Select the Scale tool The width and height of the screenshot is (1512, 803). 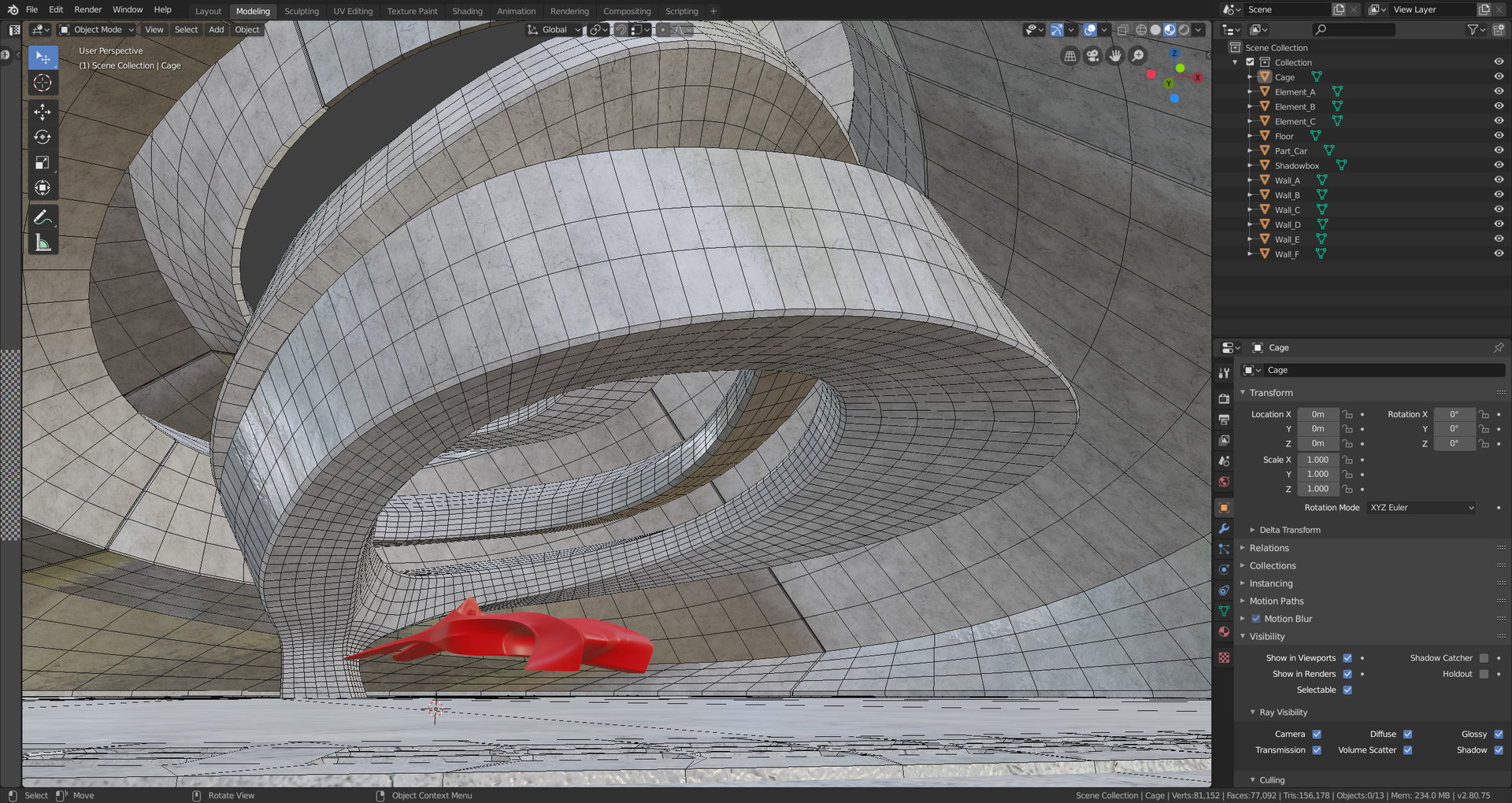pyautogui.click(x=43, y=163)
